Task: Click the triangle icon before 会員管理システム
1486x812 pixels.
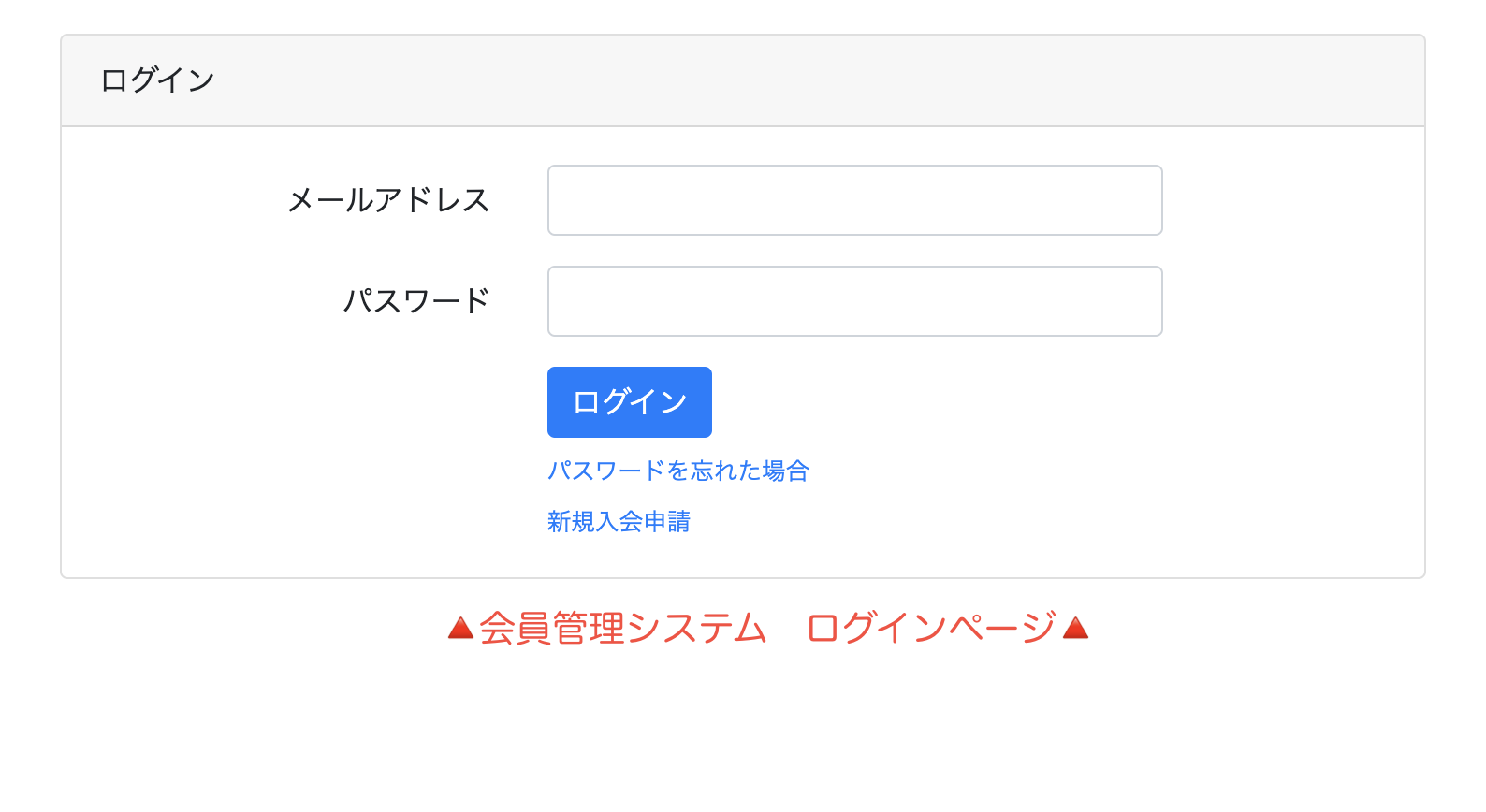Action: point(460,628)
